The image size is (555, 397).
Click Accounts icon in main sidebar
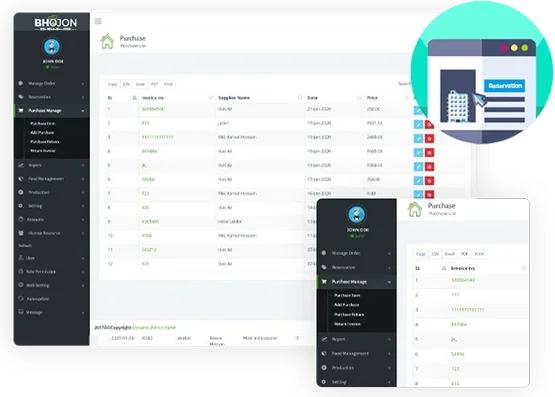pyautogui.click(x=21, y=219)
